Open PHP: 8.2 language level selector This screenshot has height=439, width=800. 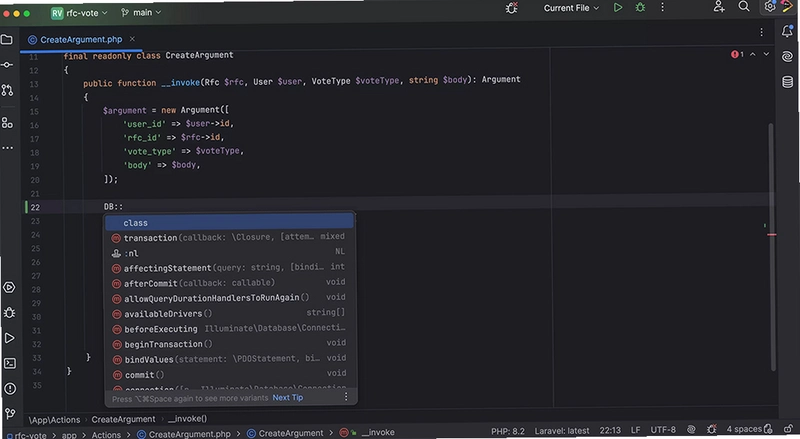pyautogui.click(x=508, y=431)
